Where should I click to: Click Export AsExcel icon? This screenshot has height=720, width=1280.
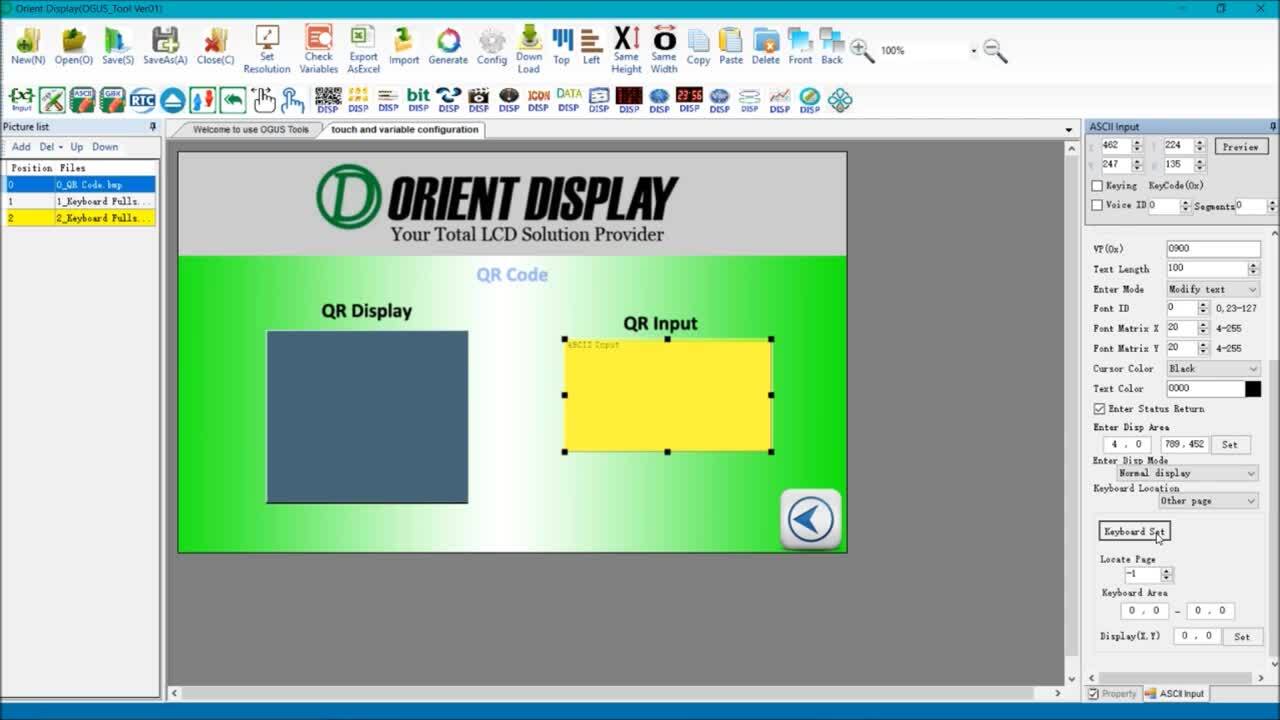[x=363, y=50]
